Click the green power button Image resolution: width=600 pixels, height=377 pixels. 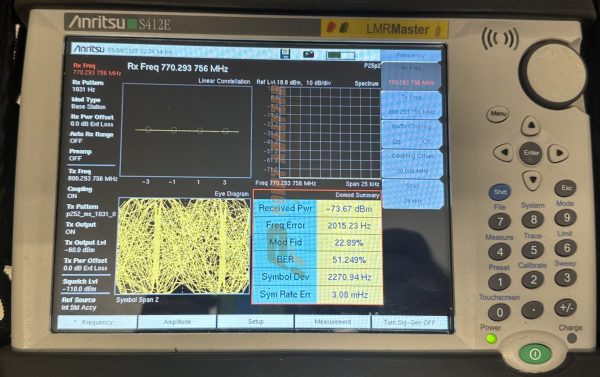coord(535,354)
